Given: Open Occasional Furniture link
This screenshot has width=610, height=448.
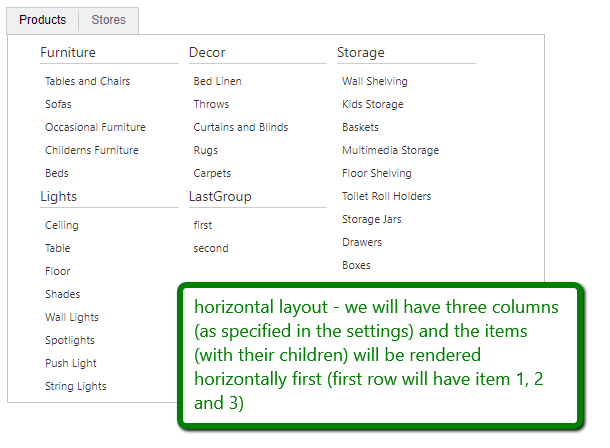Looking at the screenshot, I should (x=95, y=127).
